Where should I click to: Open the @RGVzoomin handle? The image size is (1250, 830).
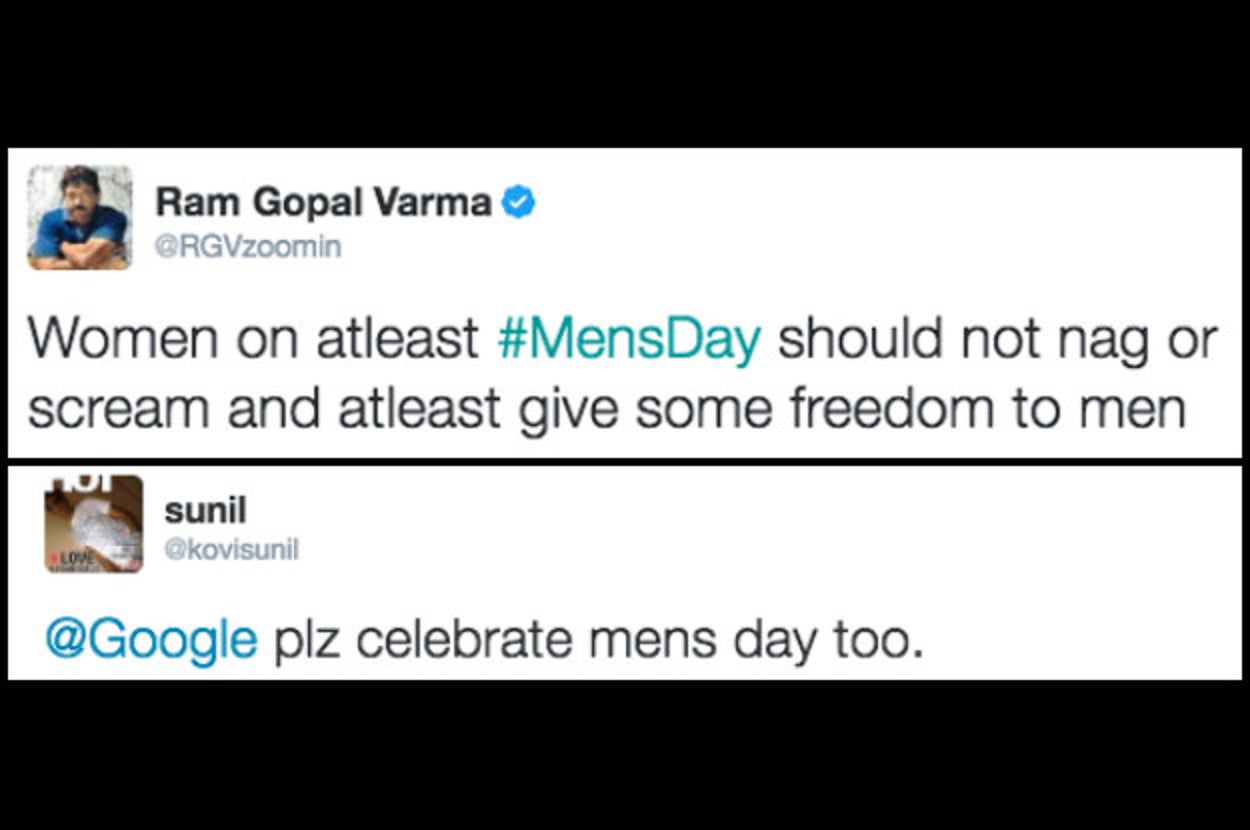(x=248, y=246)
